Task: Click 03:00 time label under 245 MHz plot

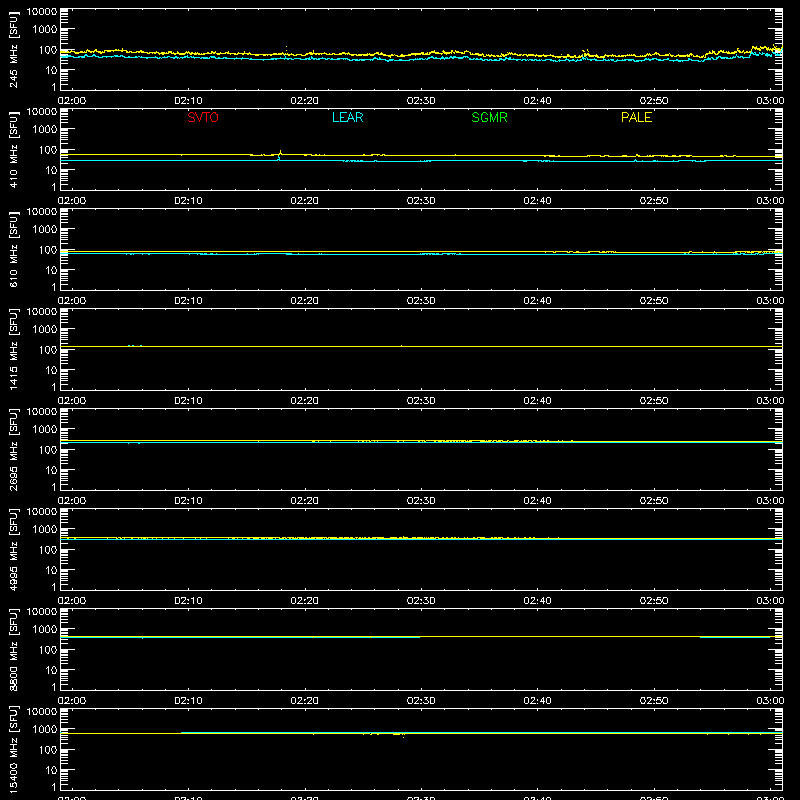Action: (770, 101)
